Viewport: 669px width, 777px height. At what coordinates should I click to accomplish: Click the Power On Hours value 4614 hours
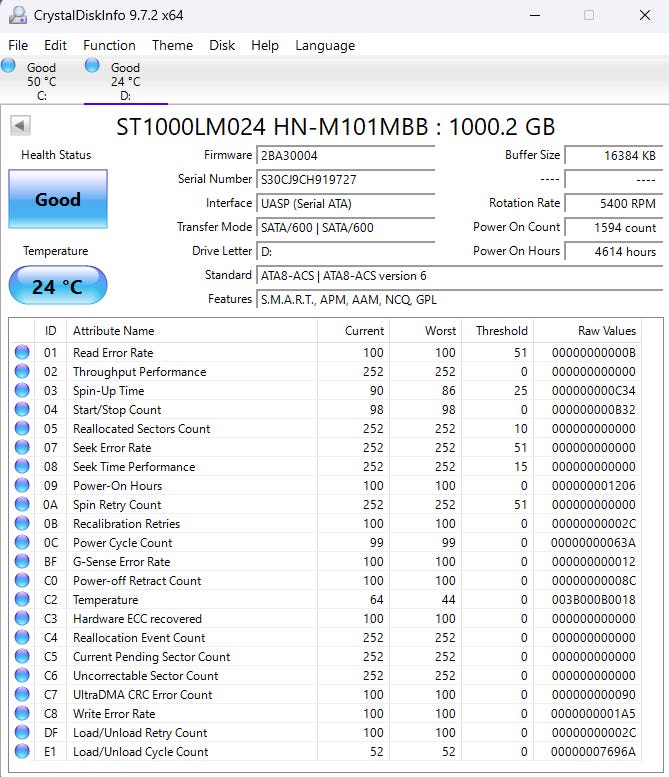[x=613, y=251]
